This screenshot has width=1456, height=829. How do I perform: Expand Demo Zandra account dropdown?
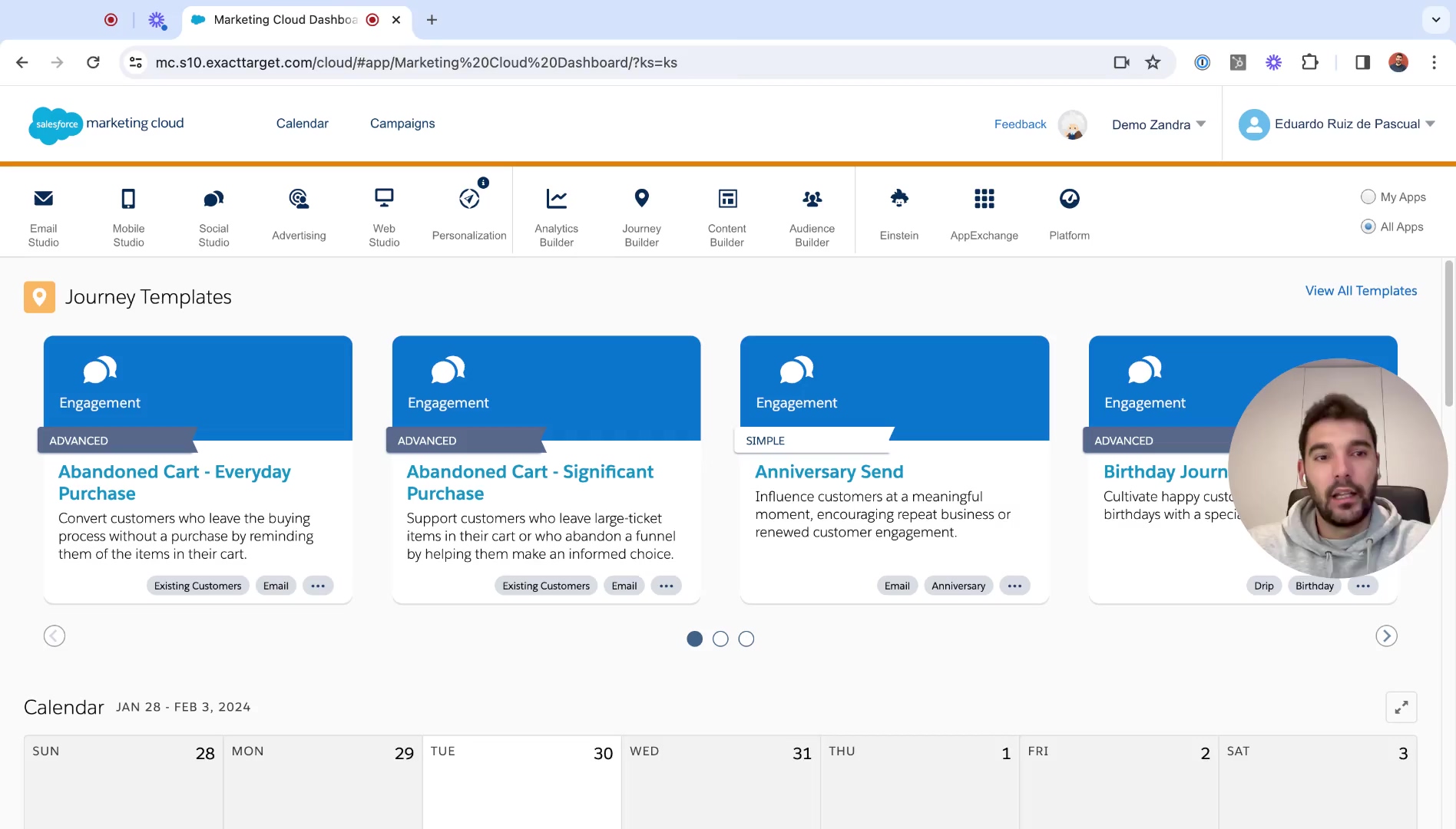1159,124
